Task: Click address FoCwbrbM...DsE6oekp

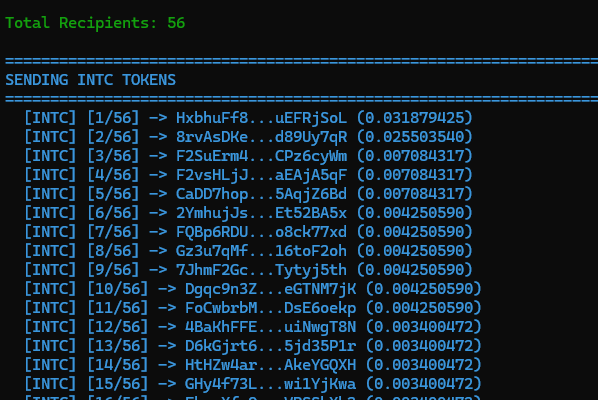Action: [270, 308]
